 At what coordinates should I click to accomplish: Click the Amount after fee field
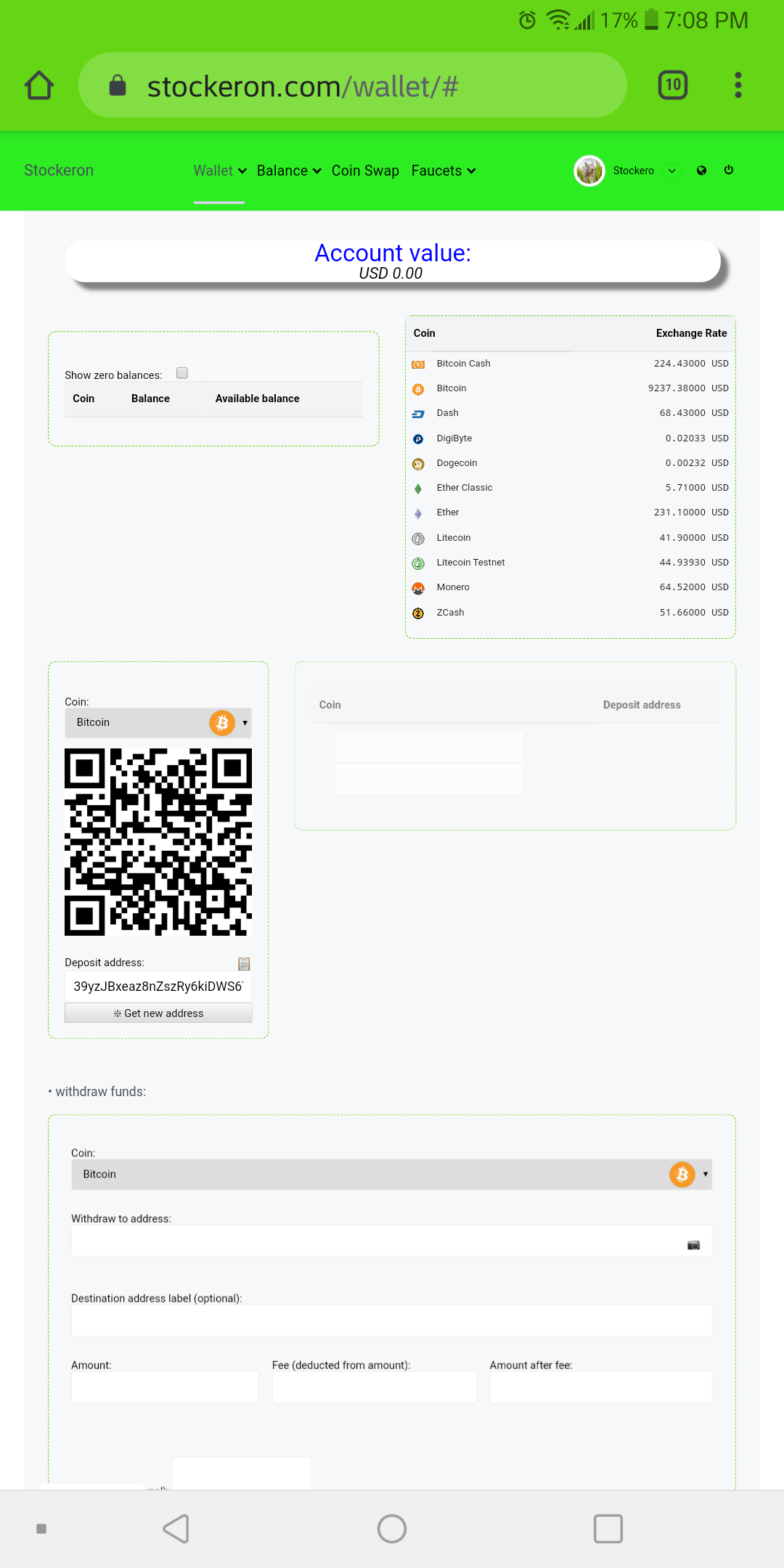click(x=601, y=1387)
